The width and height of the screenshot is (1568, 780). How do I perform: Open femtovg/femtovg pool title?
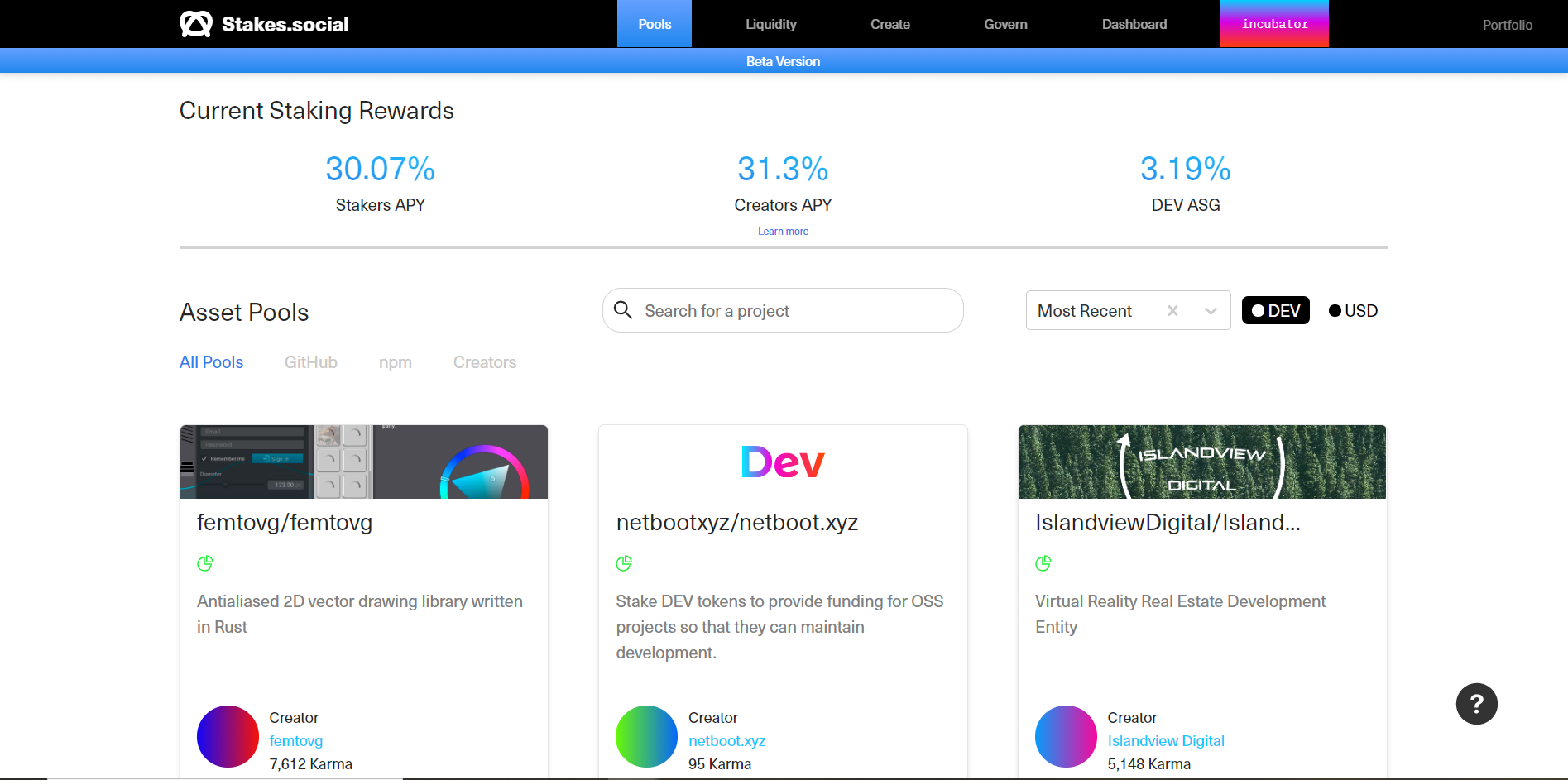[x=285, y=523]
